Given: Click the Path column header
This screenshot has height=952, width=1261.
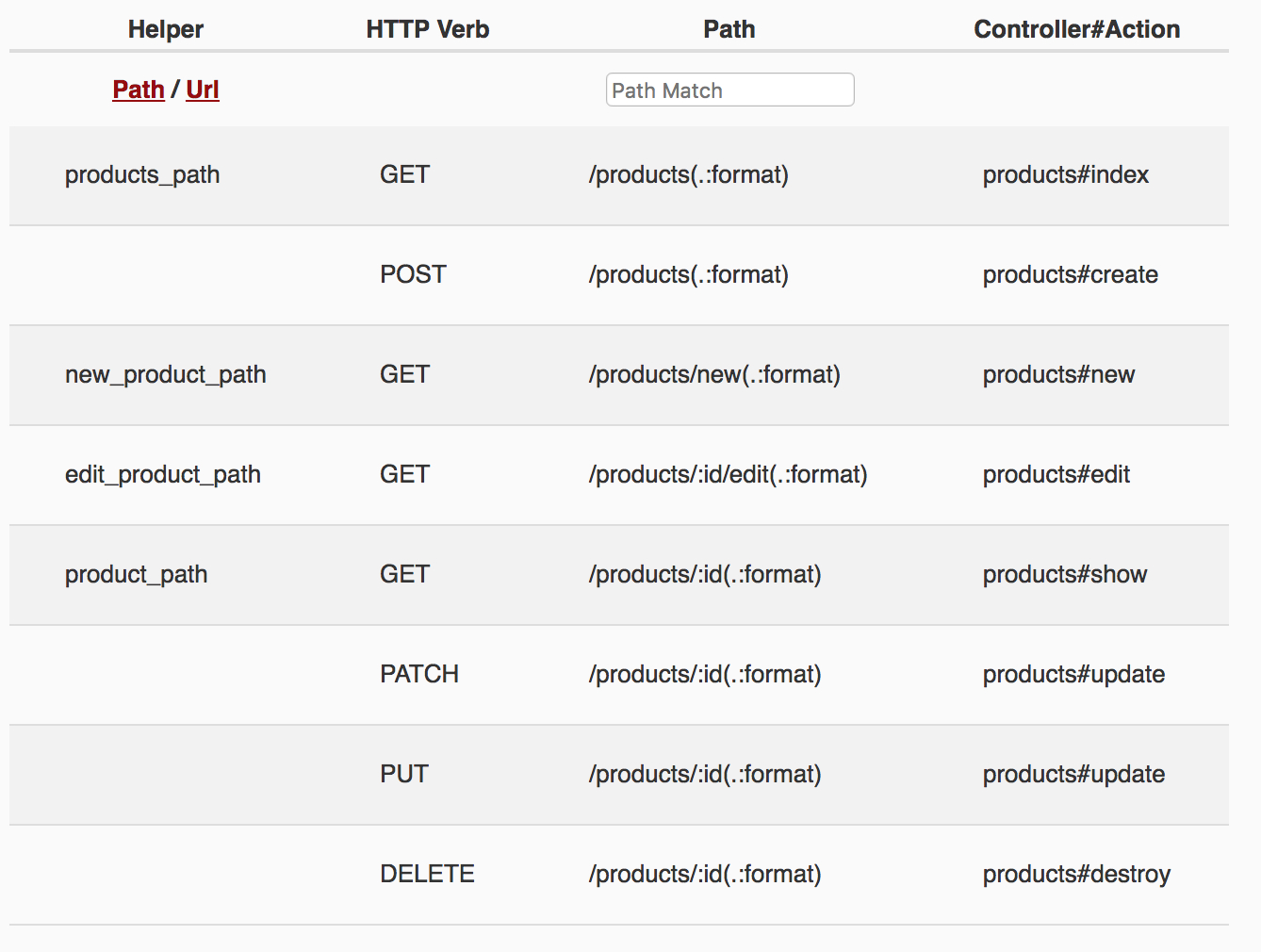Looking at the screenshot, I should click(729, 29).
